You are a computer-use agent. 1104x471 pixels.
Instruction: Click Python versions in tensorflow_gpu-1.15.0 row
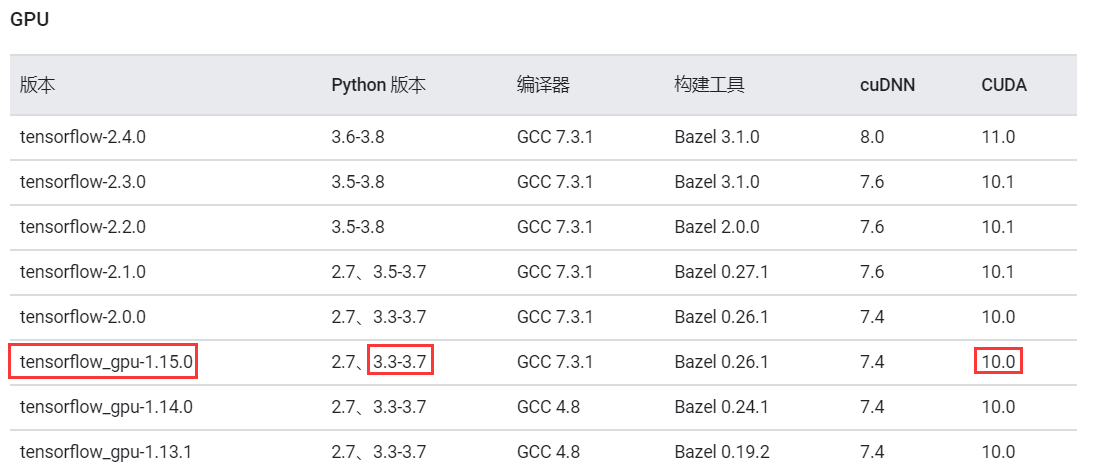379,362
